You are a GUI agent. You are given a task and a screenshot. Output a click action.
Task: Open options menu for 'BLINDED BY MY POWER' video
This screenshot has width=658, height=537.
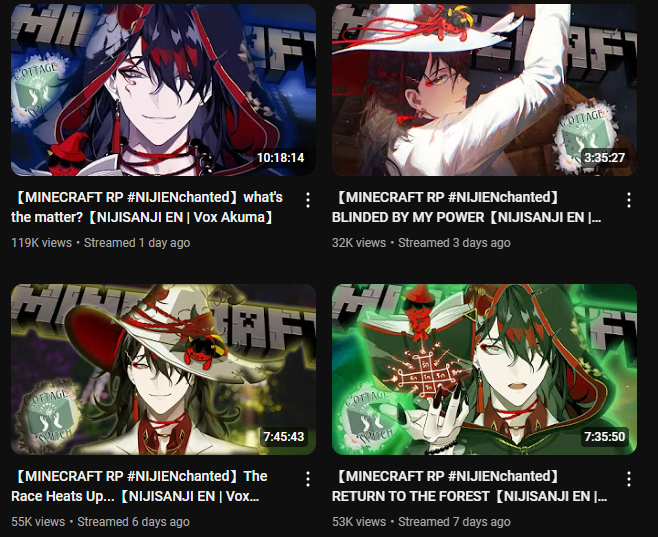tap(629, 200)
